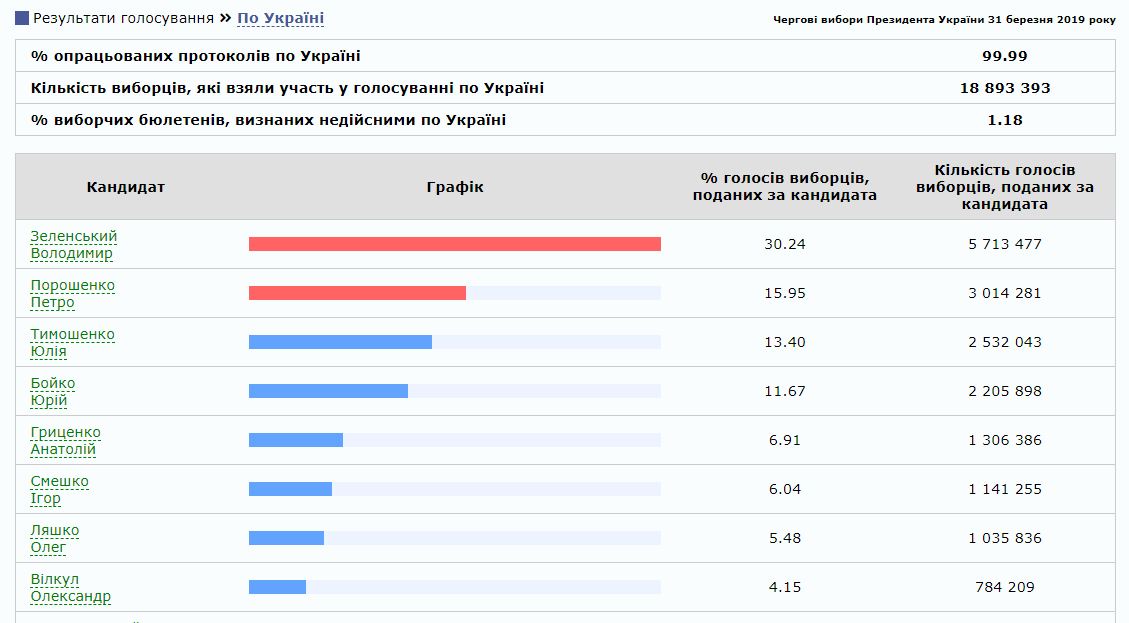
Task: Open the "По Україні" results link
Action: point(279,17)
